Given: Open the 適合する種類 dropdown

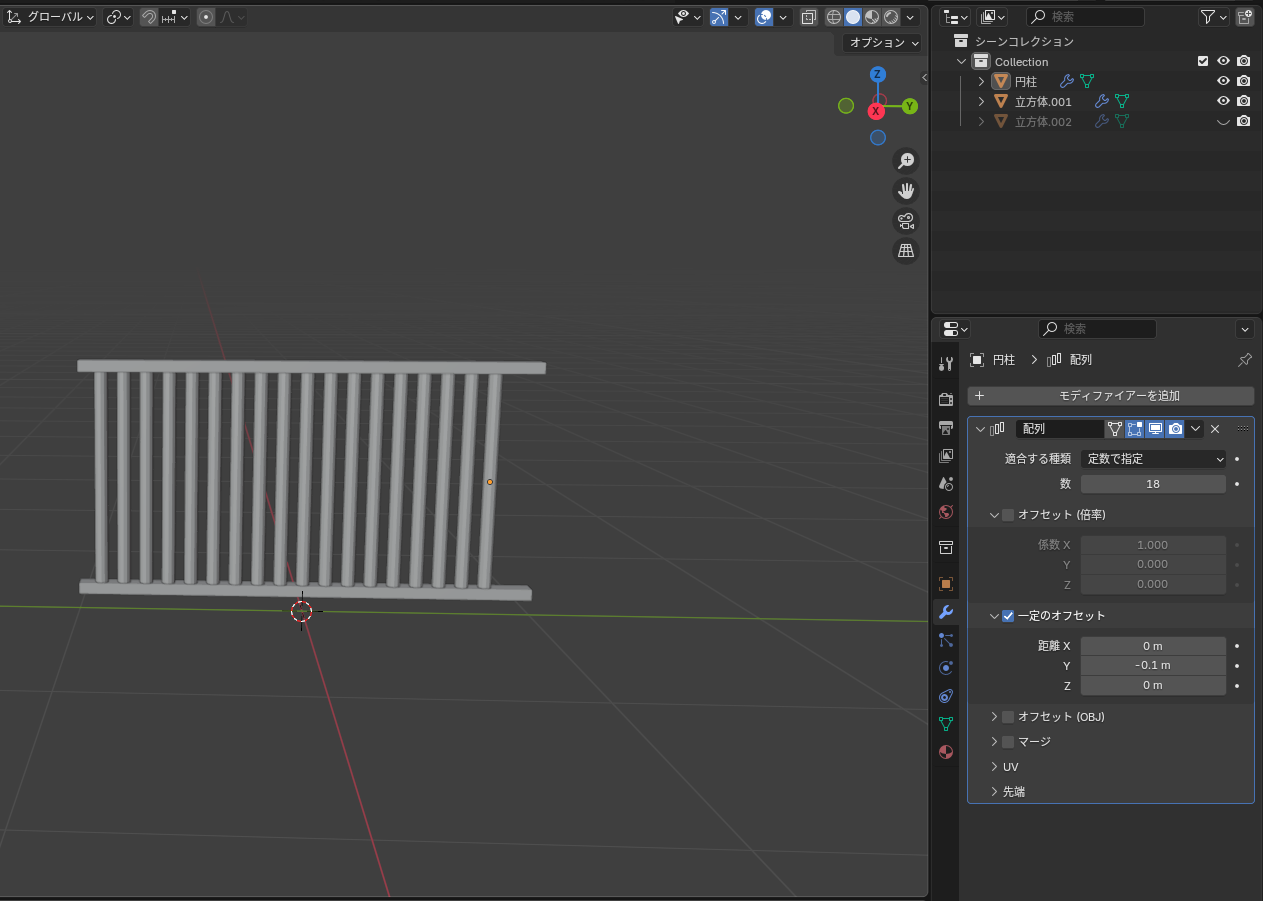Looking at the screenshot, I should pyautogui.click(x=1153, y=459).
